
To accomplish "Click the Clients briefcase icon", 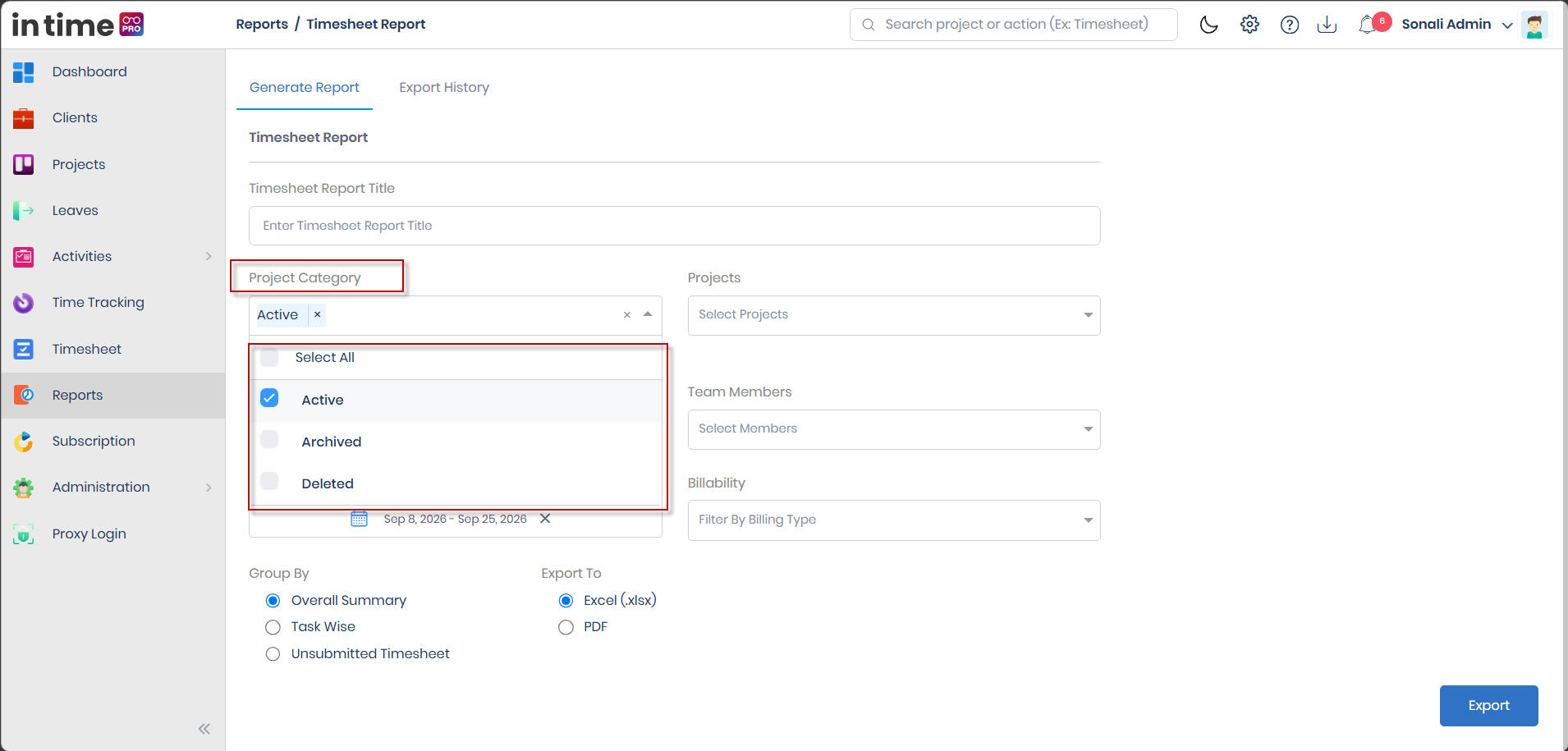I will (24, 118).
